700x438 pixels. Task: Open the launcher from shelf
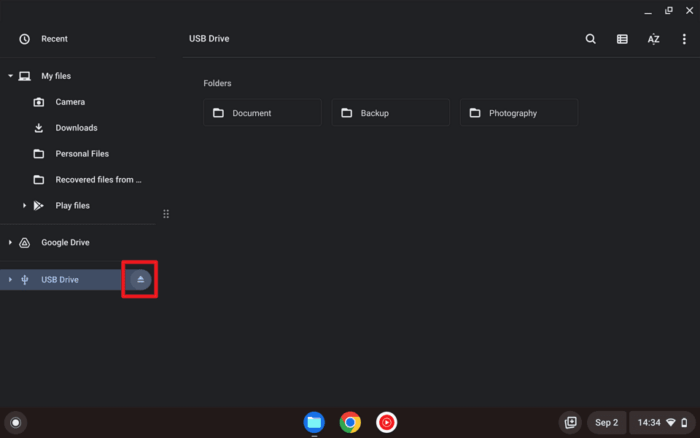pos(16,422)
